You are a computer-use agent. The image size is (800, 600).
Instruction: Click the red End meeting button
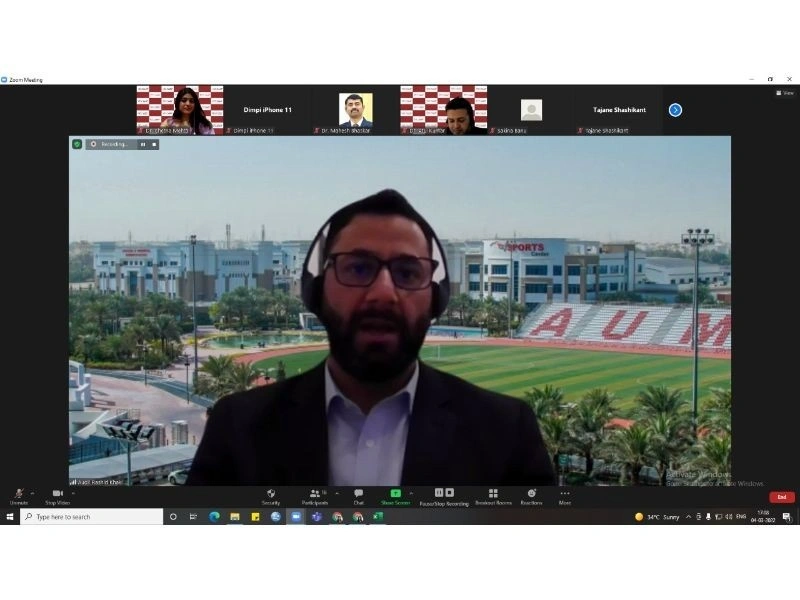(x=782, y=497)
